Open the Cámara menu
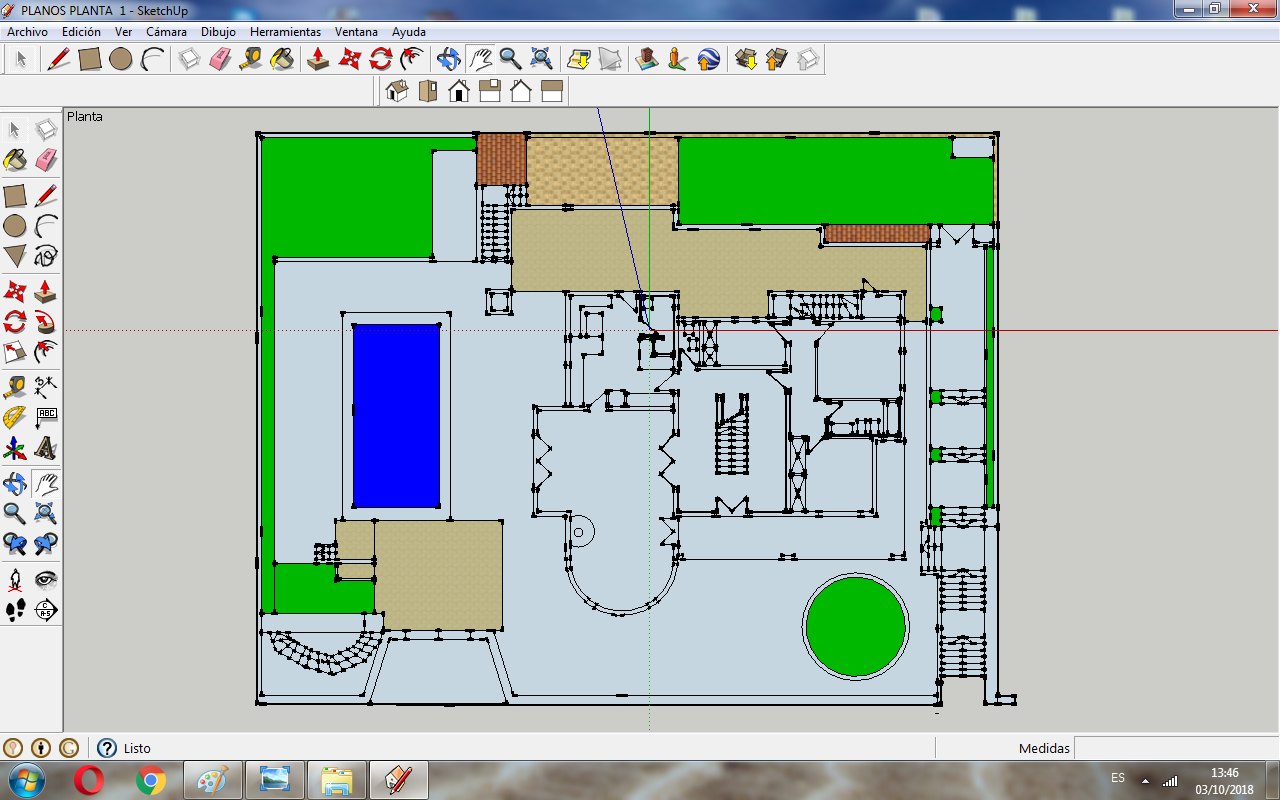 (166, 32)
